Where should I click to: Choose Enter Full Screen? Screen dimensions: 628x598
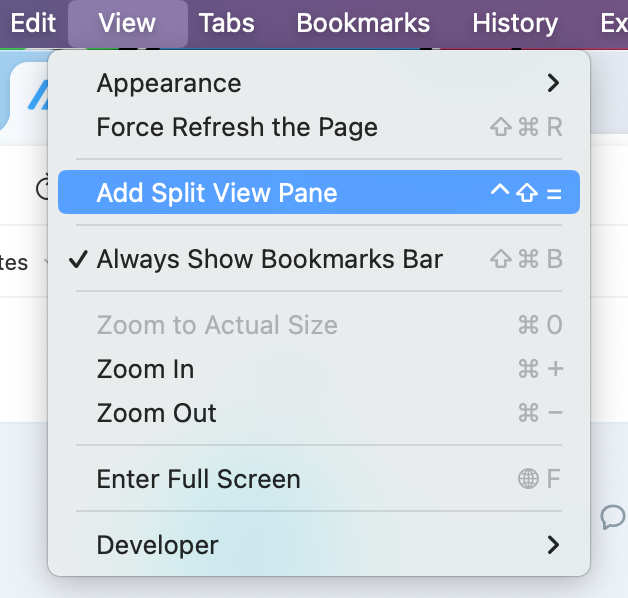[x=319, y=479]
